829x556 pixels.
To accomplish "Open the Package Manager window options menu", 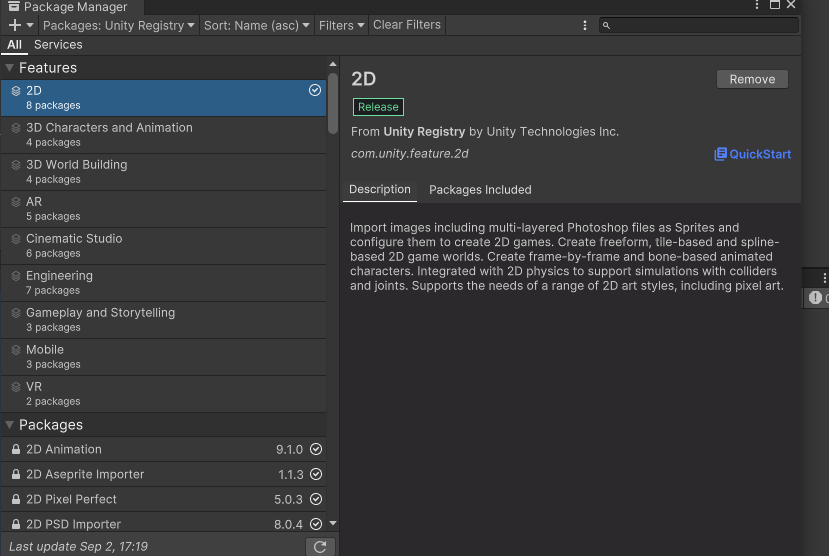I will coord(757,5).
